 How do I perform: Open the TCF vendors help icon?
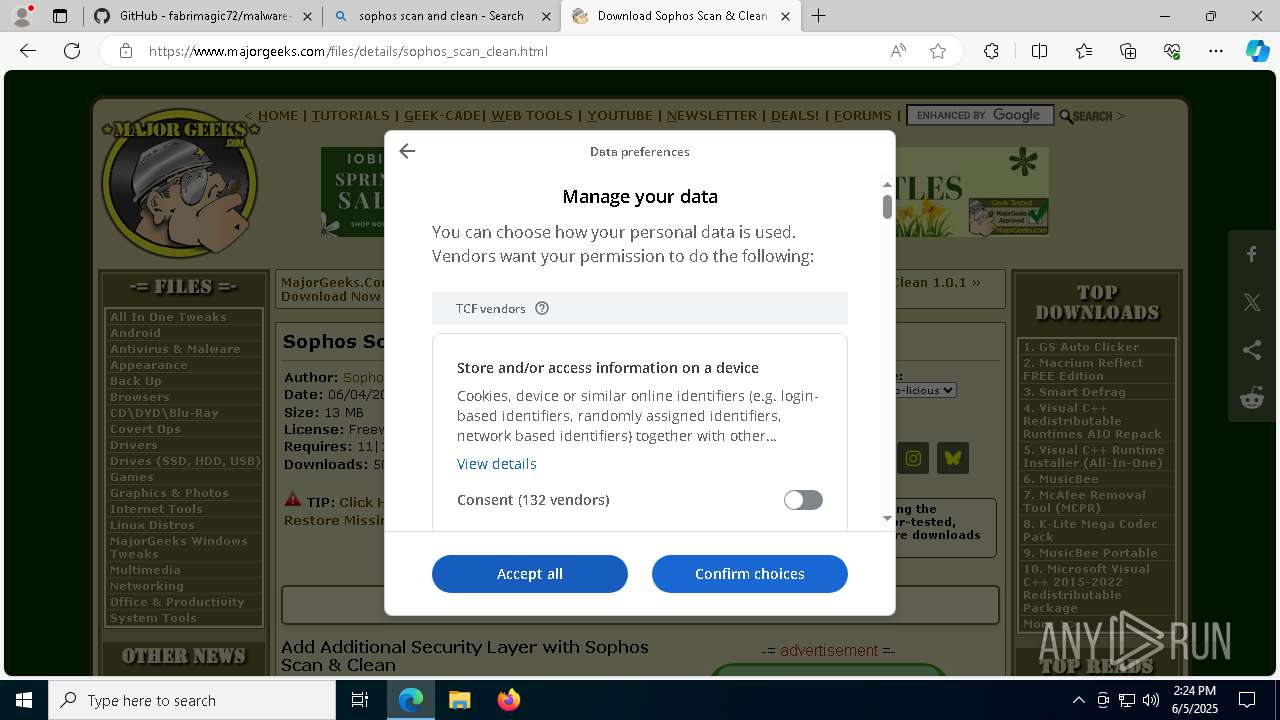(542, 308)
